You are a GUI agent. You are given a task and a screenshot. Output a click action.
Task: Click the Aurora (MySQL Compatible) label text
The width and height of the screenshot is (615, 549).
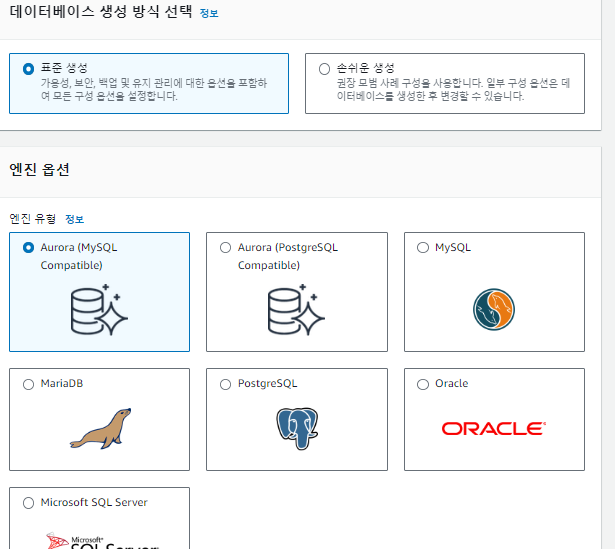79,256
